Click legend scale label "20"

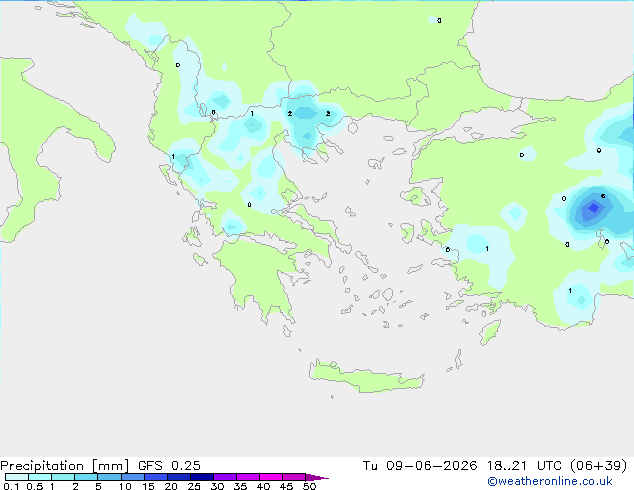pyautogui.click(x=171, y=486)
